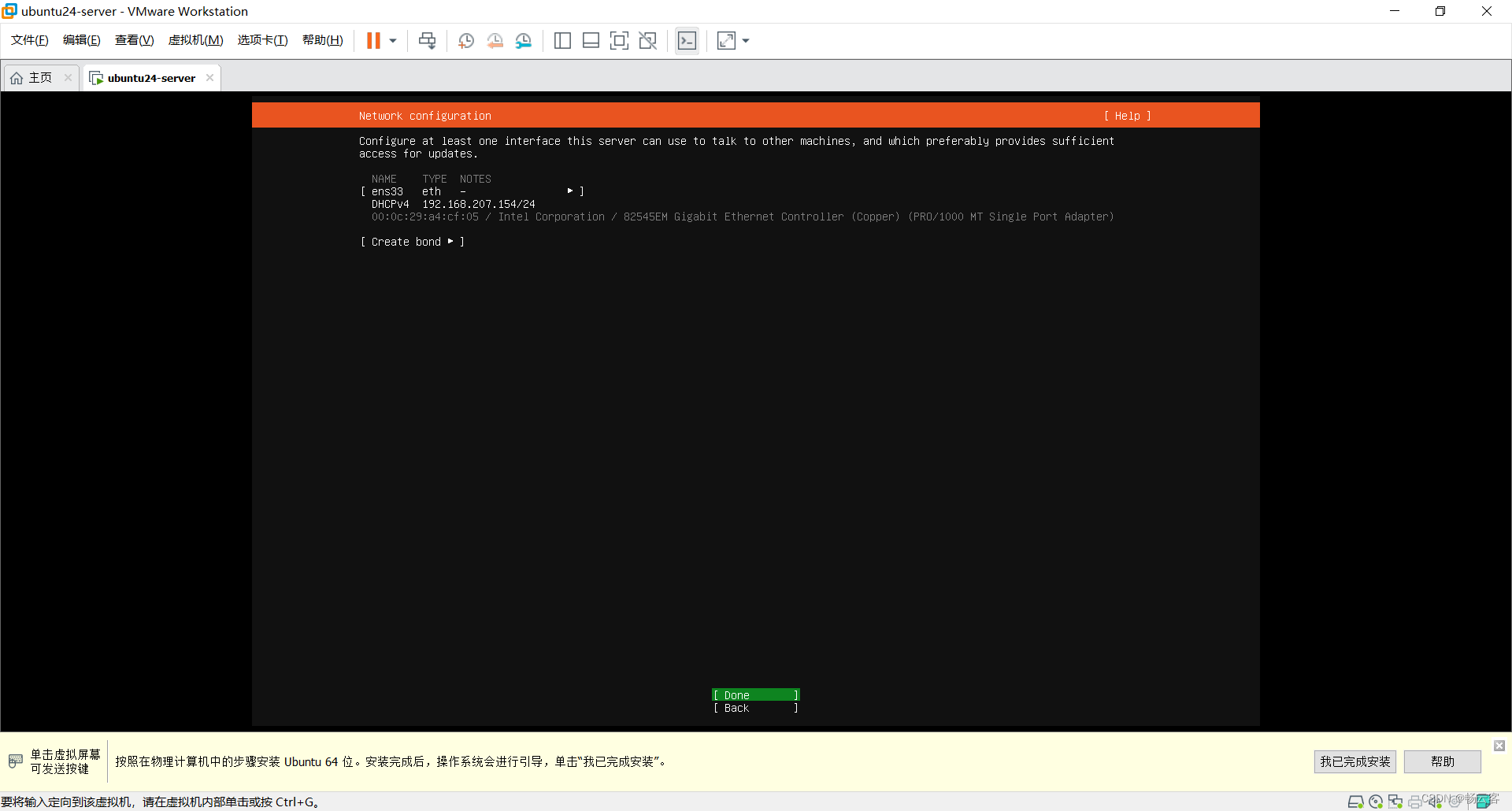The image size is (1512, 811).
Task: Take a snapshot of the virtual machine
Action: 466,41
